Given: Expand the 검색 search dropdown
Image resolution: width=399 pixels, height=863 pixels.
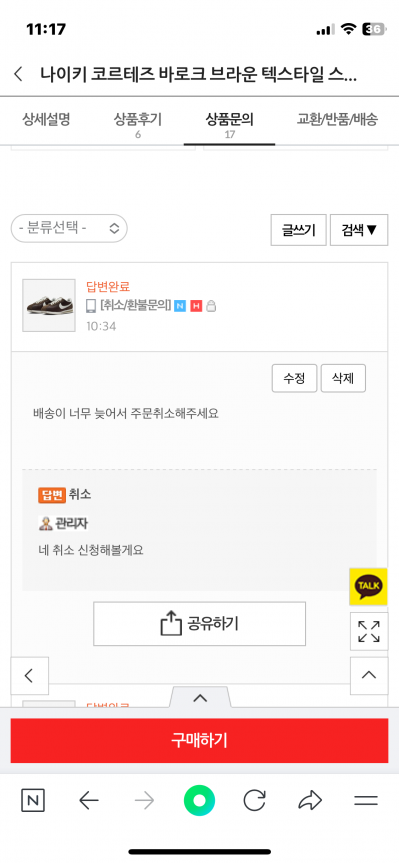Looking at the screenshot, I should click(x=359, y=230).
